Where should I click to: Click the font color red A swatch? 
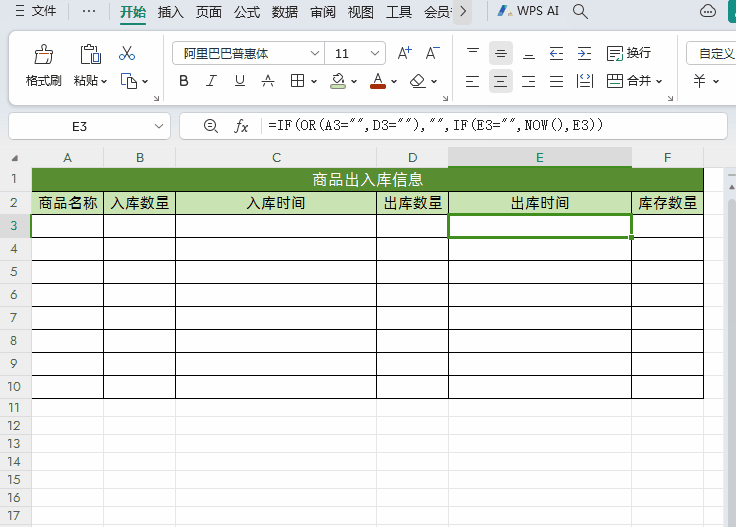pyautogui.click(x=378, y=81)
